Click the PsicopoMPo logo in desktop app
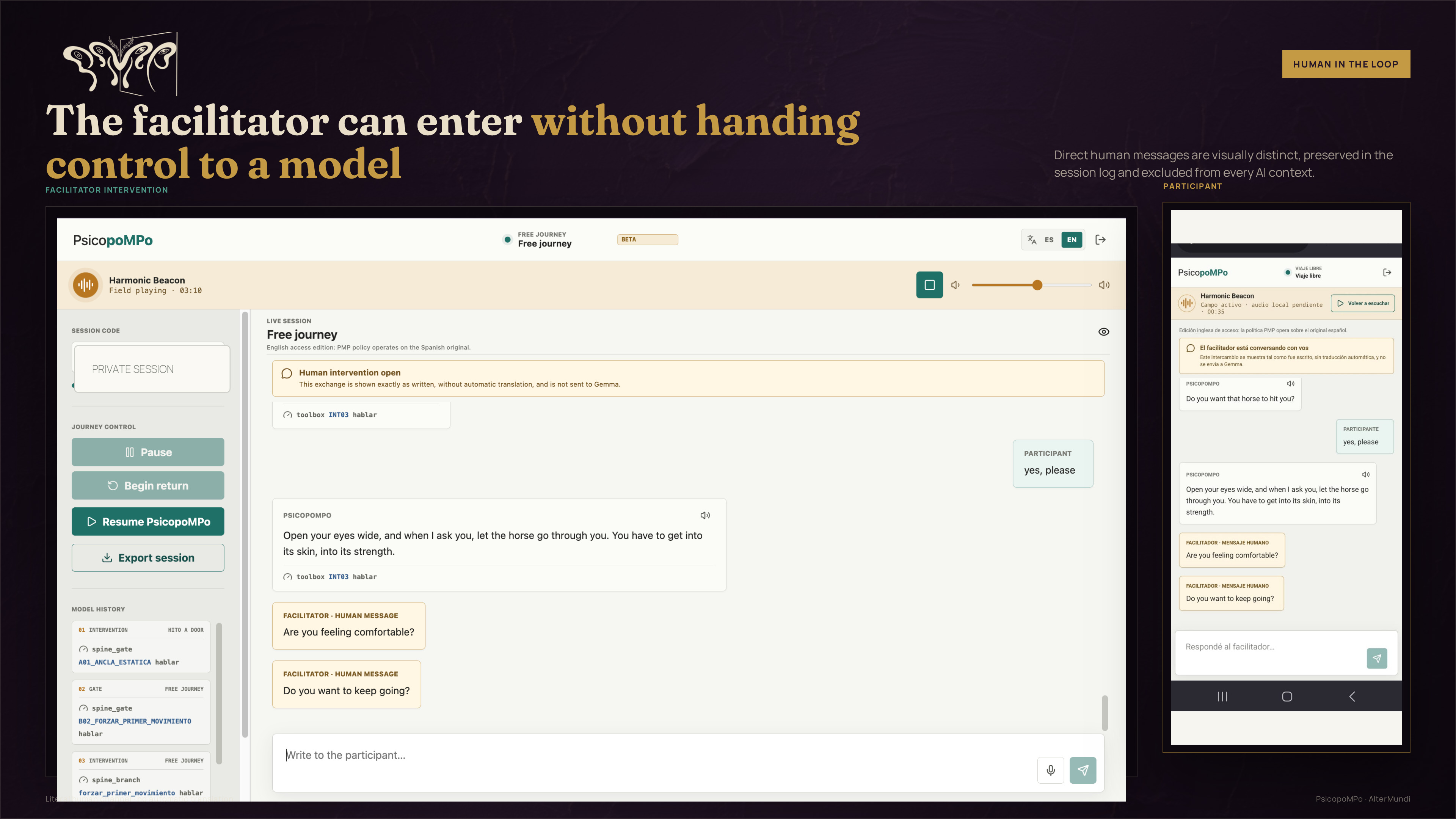The width and height of the screenshot is (1456, 819). [113, 240]
